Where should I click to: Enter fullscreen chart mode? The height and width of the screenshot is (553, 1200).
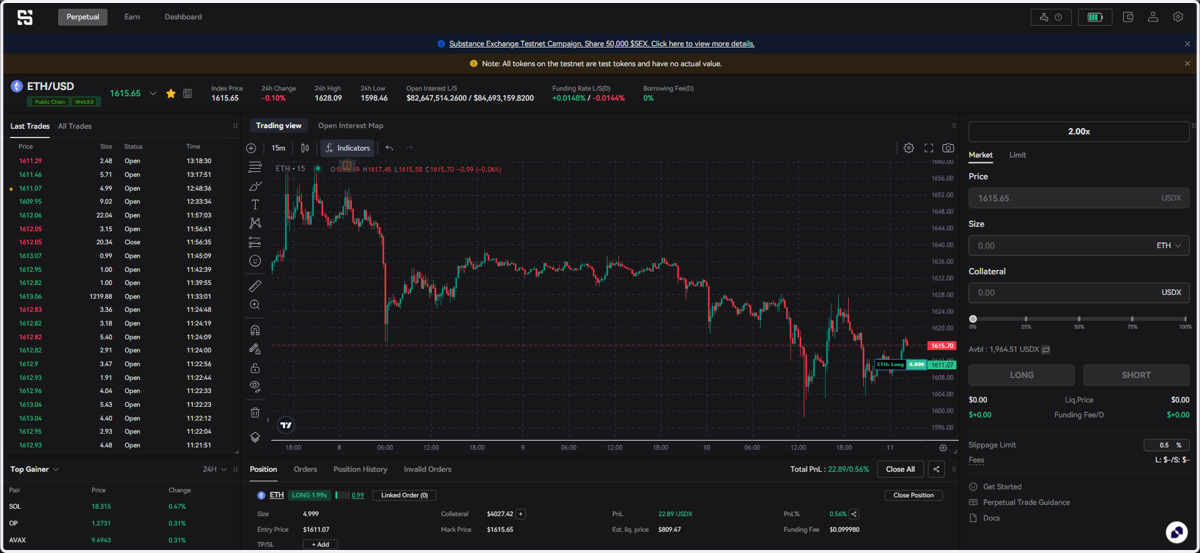coord(928,148)
